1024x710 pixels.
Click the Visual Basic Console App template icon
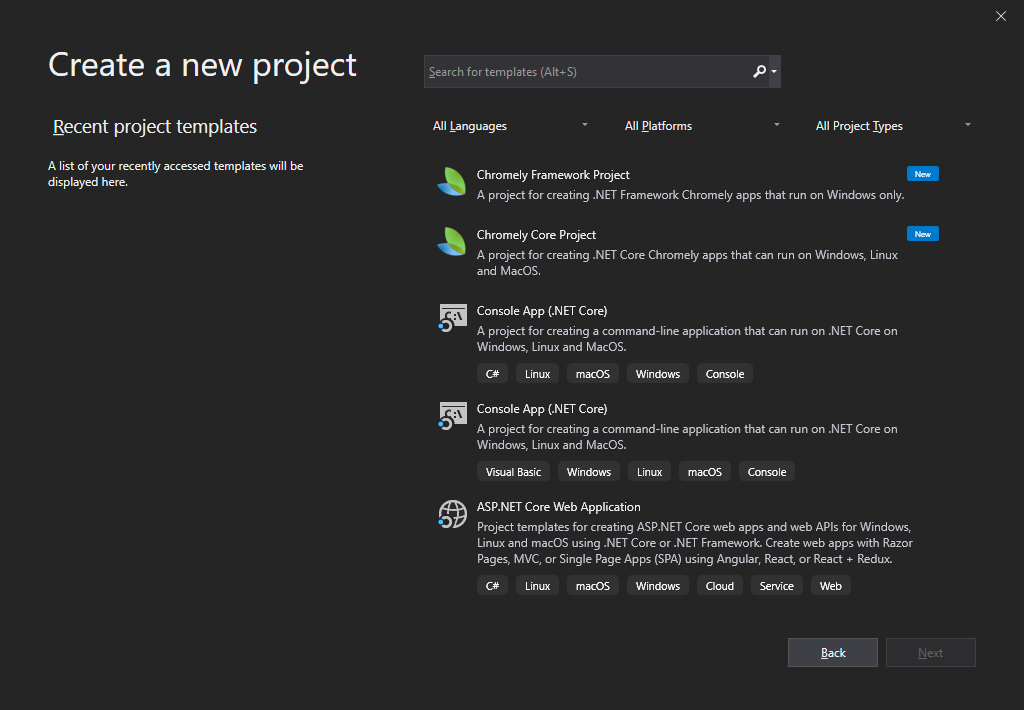click(453, 416)
